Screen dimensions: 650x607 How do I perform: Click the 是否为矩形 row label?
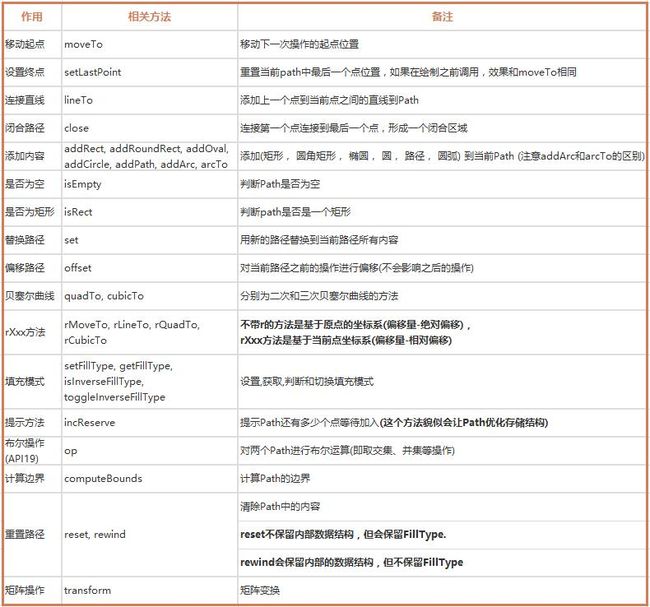[30, 212]
